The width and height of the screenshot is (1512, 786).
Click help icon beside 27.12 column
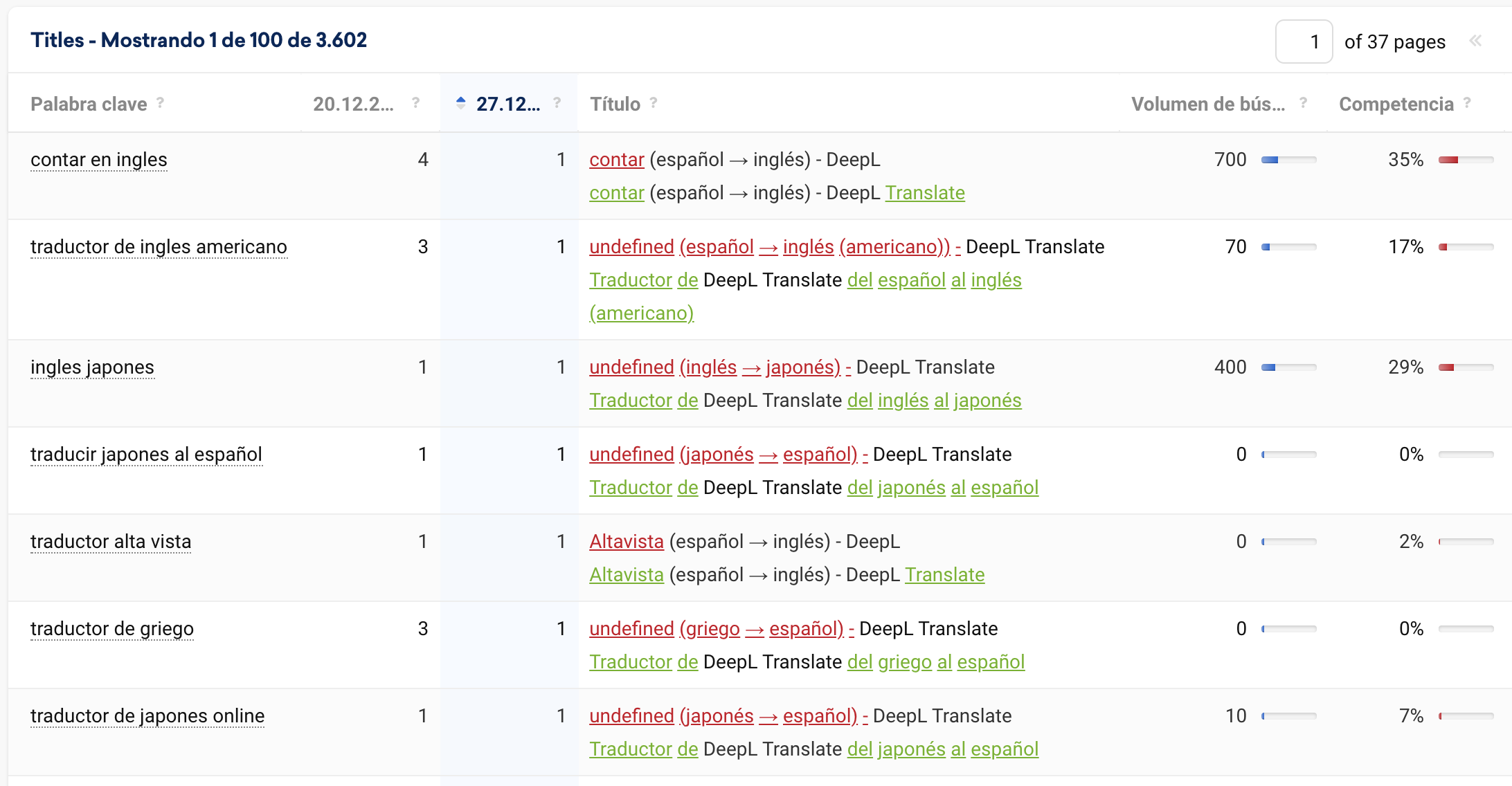pos(557,102)
